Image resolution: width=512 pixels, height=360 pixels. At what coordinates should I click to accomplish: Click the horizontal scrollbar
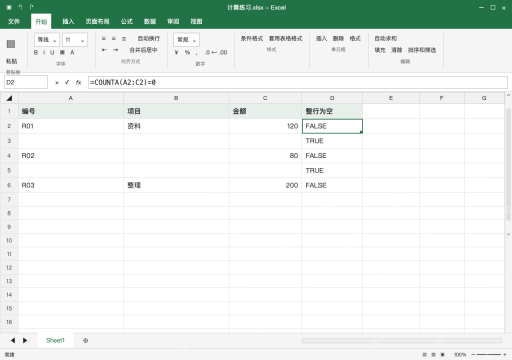pos(402,340)
